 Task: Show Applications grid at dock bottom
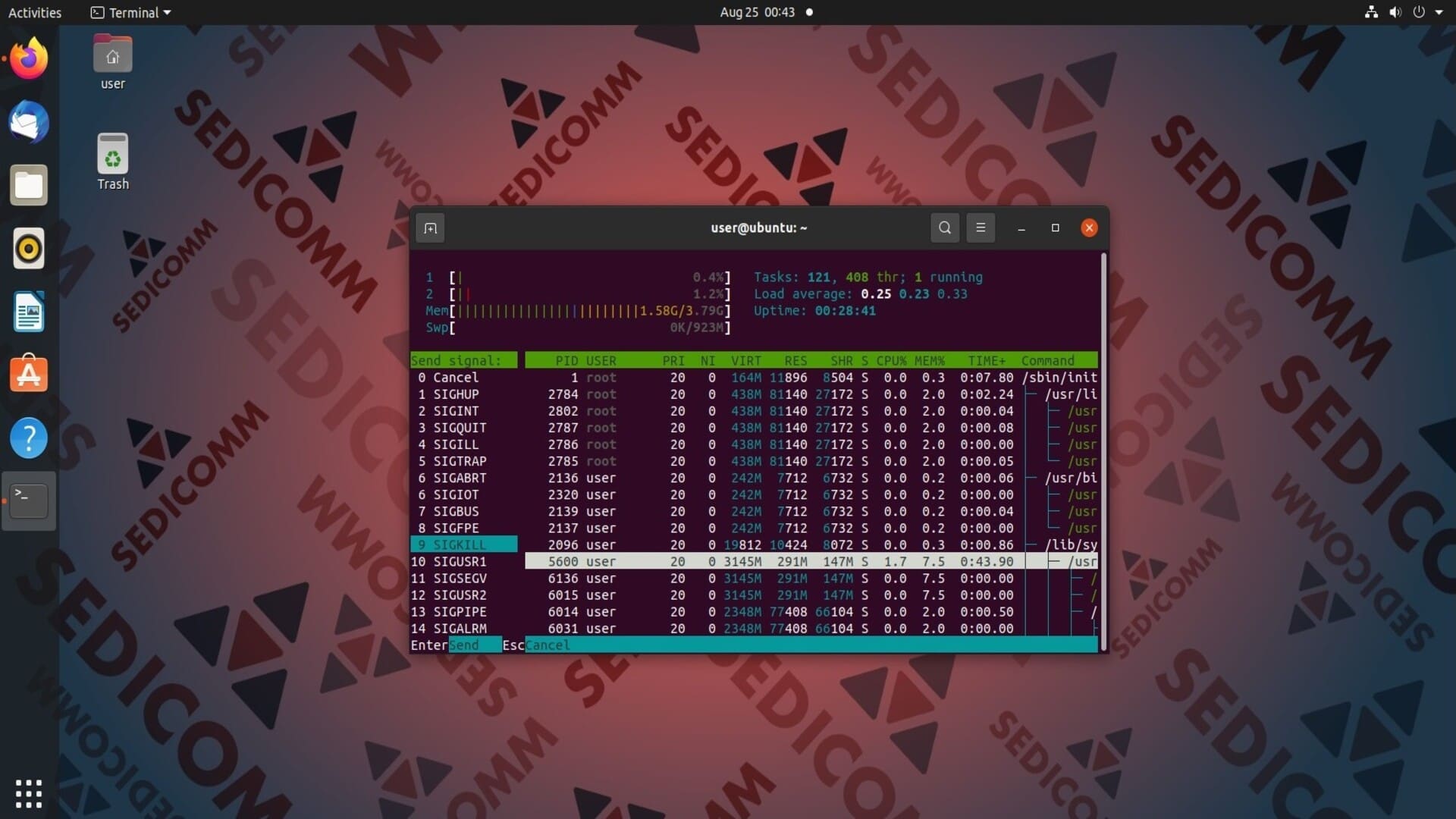(x=29, y=793)
